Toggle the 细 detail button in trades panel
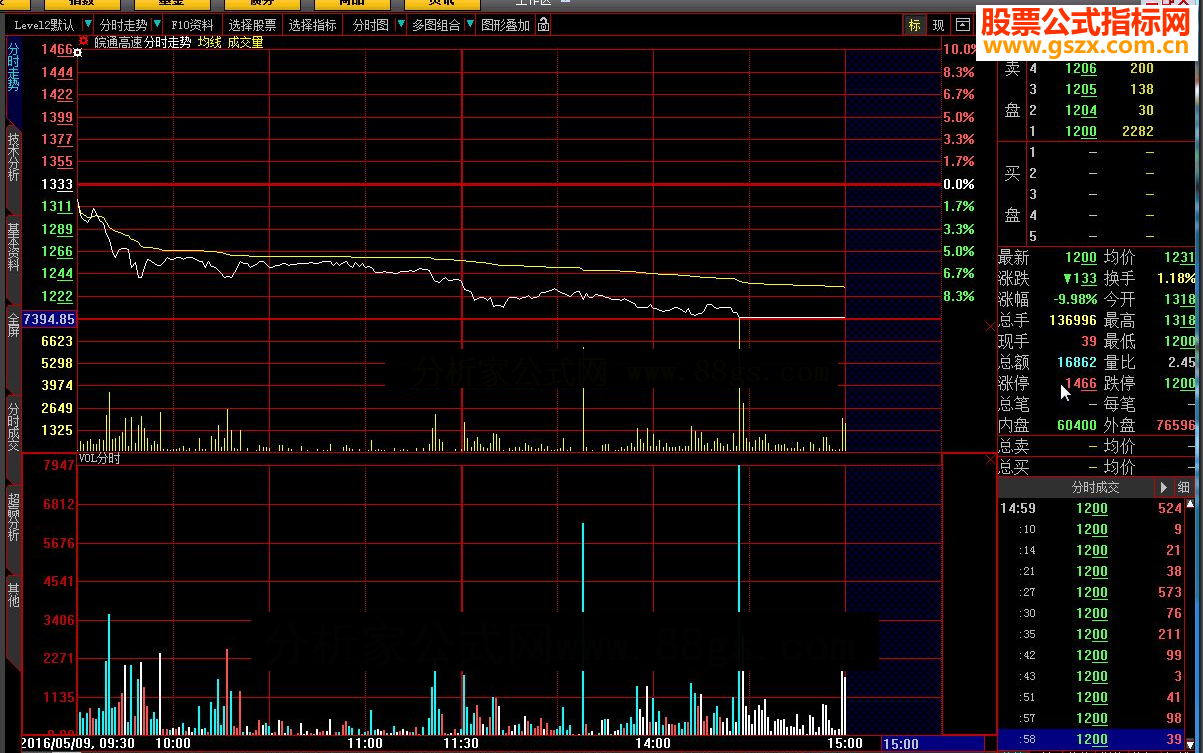This screenshot has height=753, width=1203. pyautogui.click(x=1184, y=488)
